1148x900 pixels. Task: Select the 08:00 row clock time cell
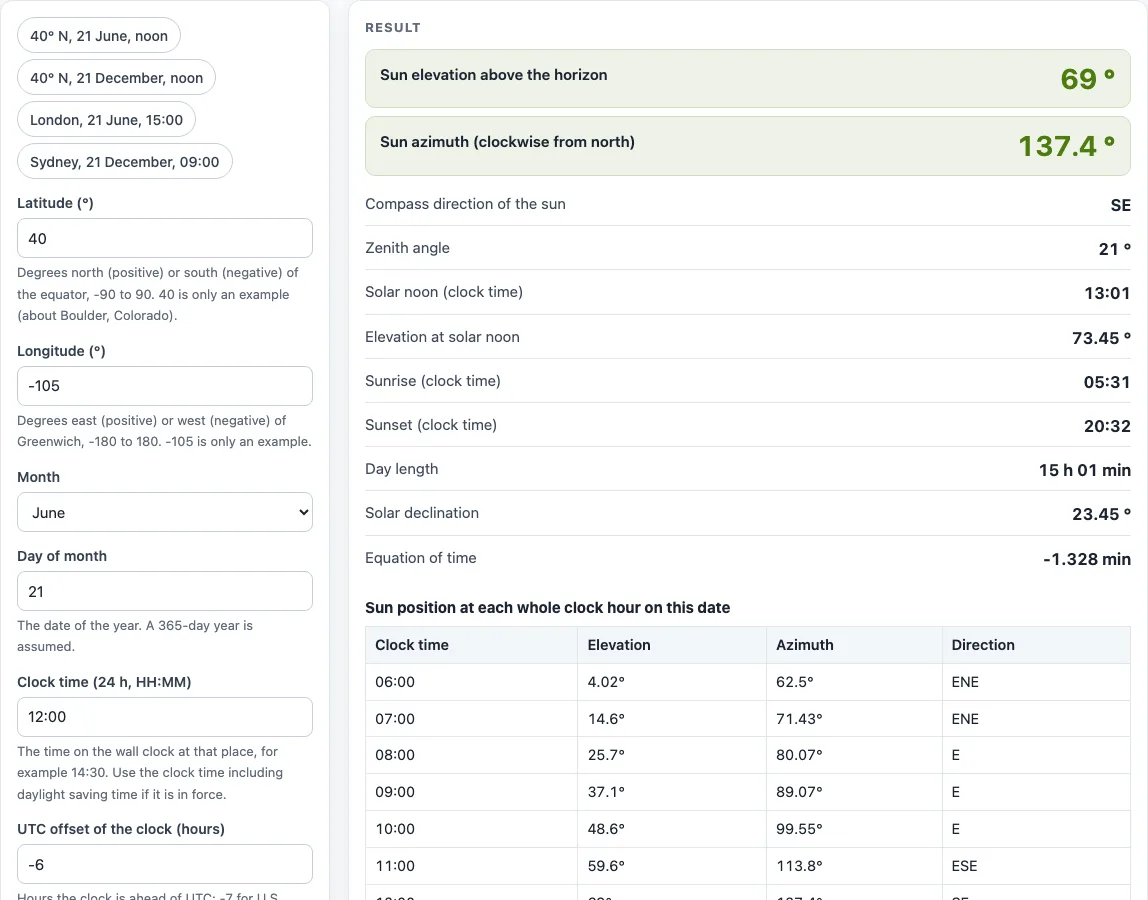pos(472,755)
